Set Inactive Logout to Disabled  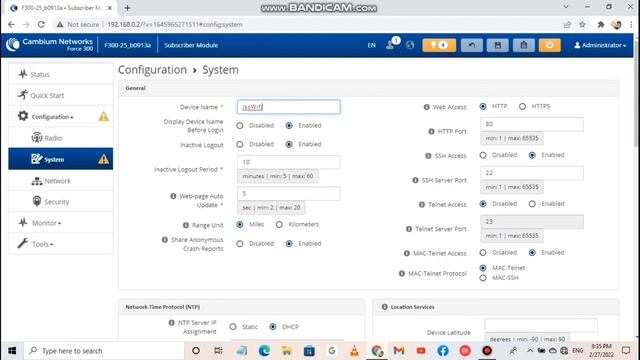[x=240, y=144]
